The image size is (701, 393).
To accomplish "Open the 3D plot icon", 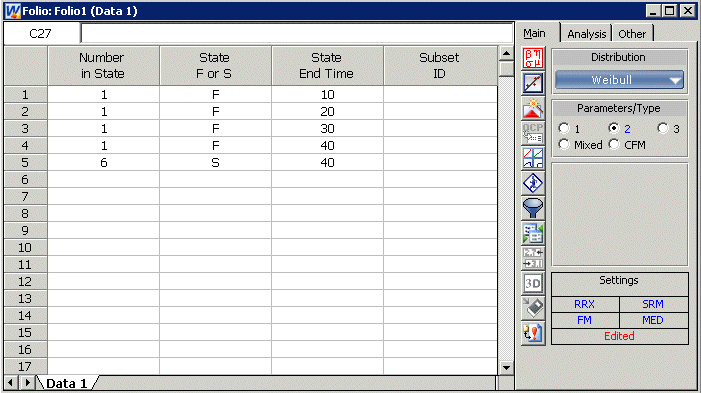I will pyautogui.click(x=533, y=283).
